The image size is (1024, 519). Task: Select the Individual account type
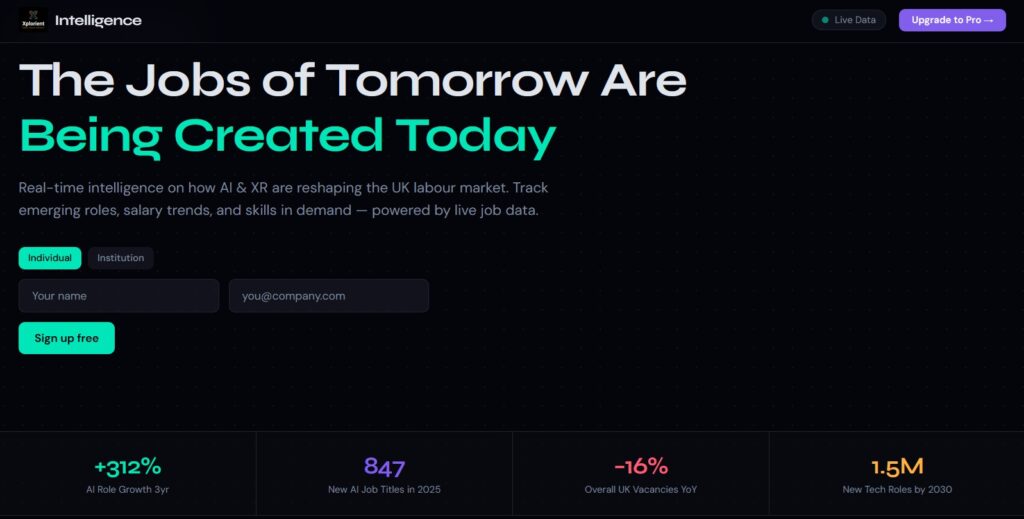pos(50,258)
